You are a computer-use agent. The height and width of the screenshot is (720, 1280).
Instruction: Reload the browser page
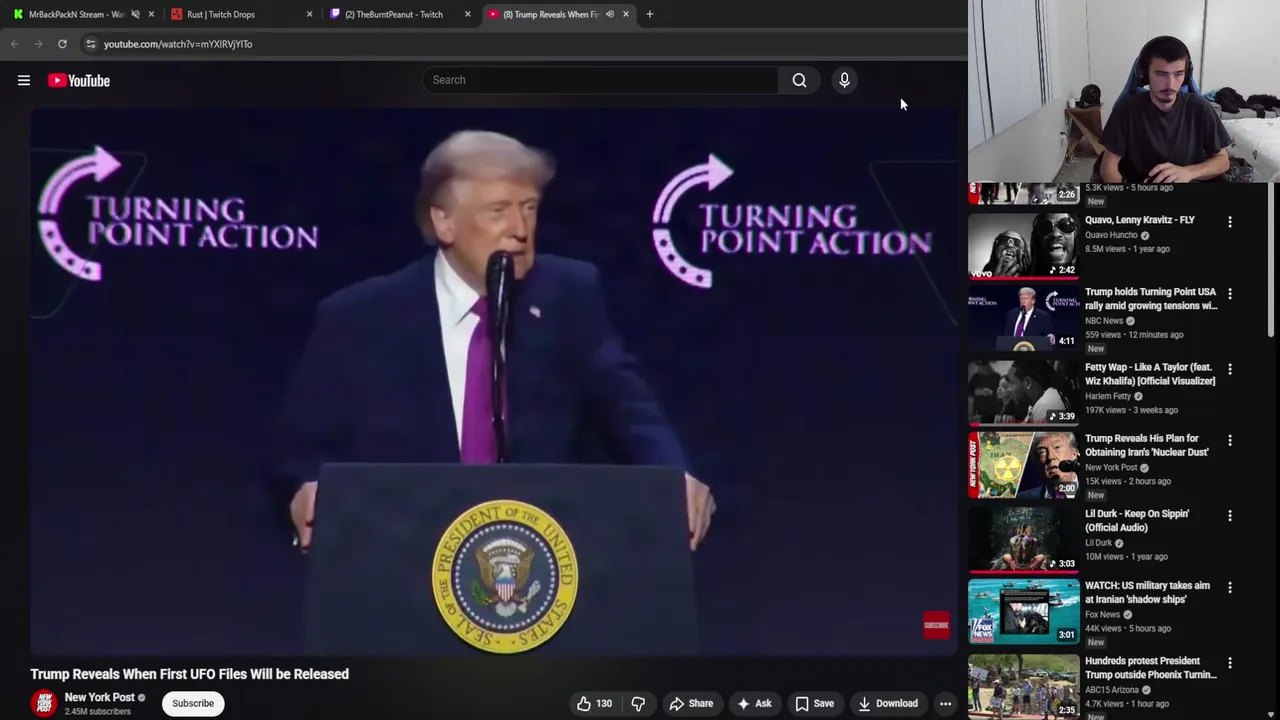(62, 44)
